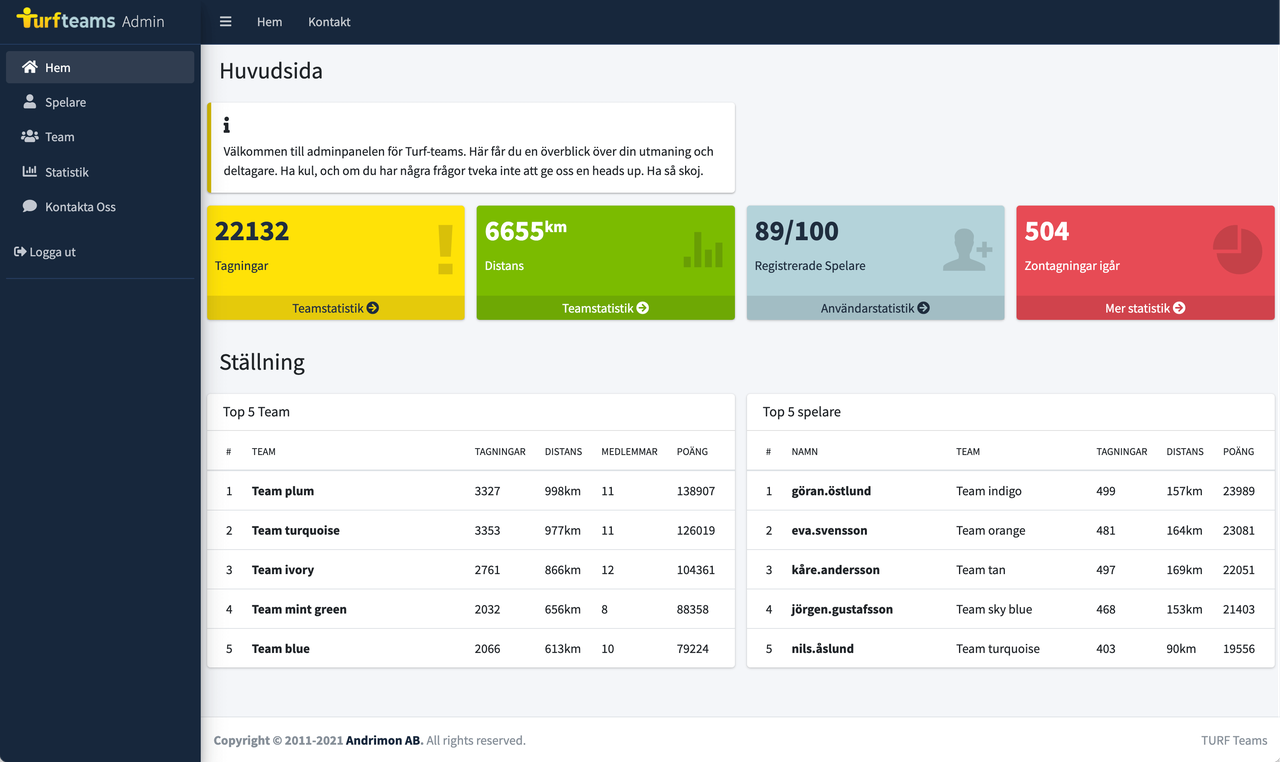Open Användarstatistik link on players card
Screen dimensions: 1280x762
pyautogui.click(x=876, y=308)
